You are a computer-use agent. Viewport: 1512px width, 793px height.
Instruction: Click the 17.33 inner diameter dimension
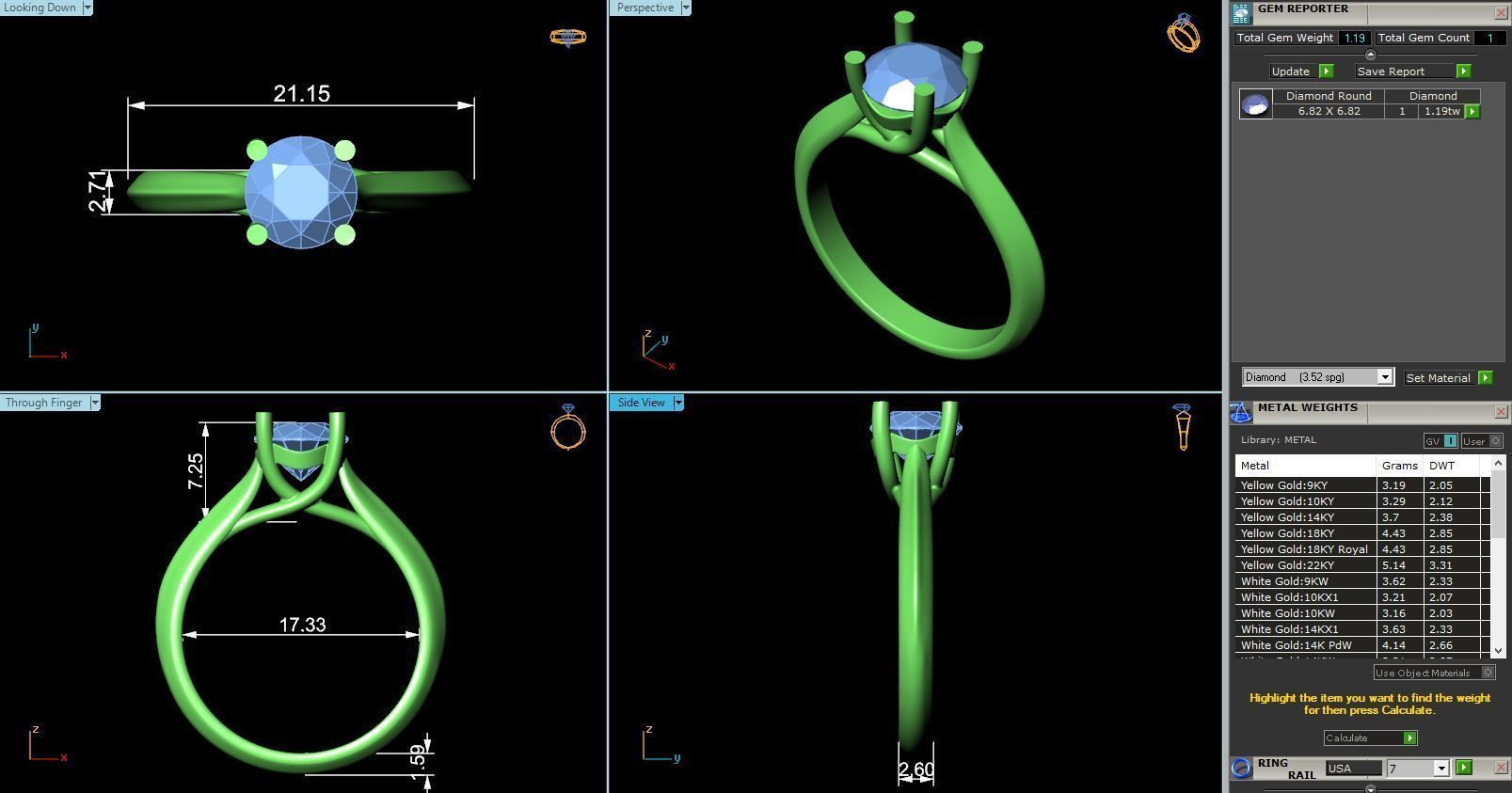point(302,625)
